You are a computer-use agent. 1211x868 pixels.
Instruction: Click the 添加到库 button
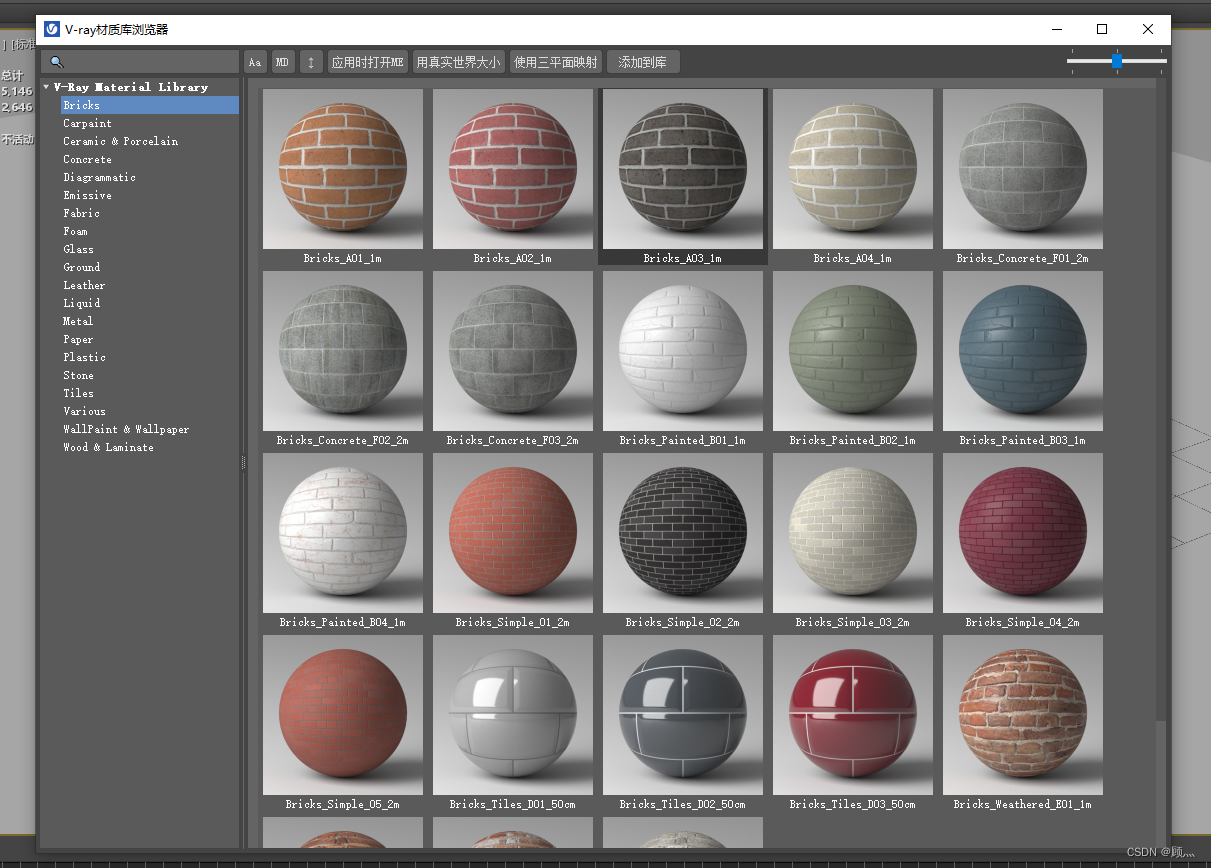tap(643, 62)
